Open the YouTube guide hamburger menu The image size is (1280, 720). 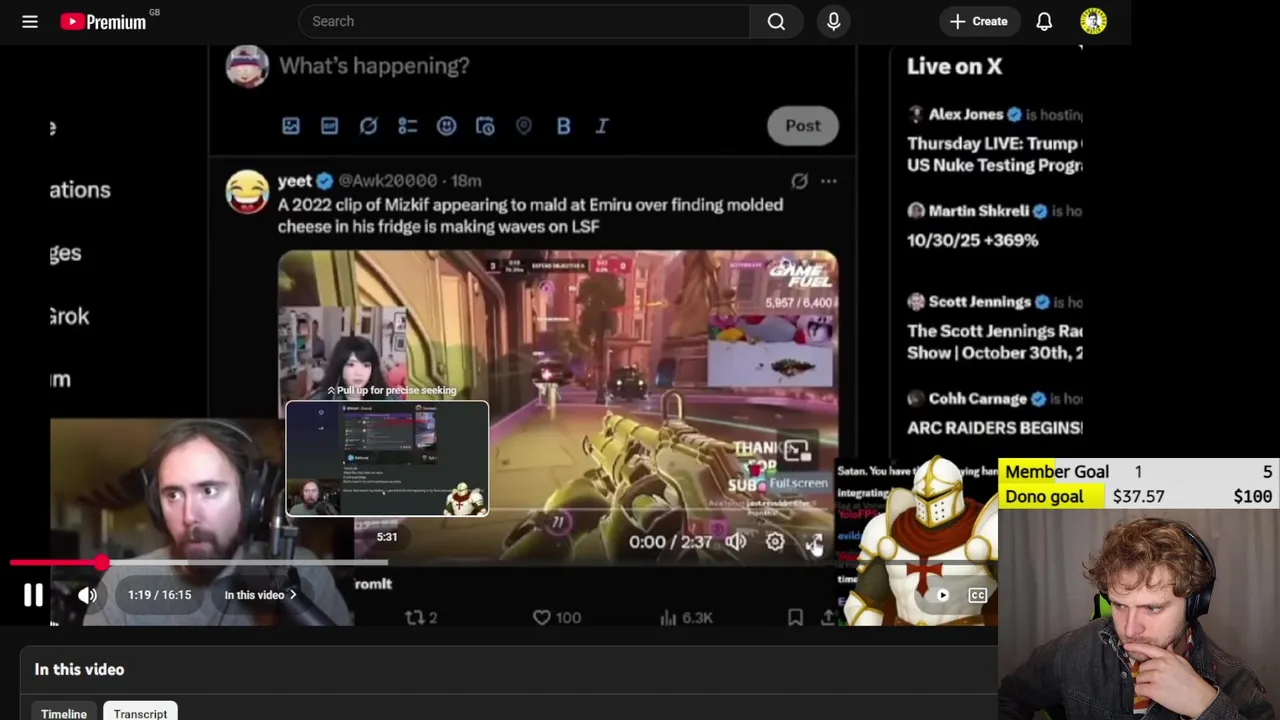click(x=30, y=21)
